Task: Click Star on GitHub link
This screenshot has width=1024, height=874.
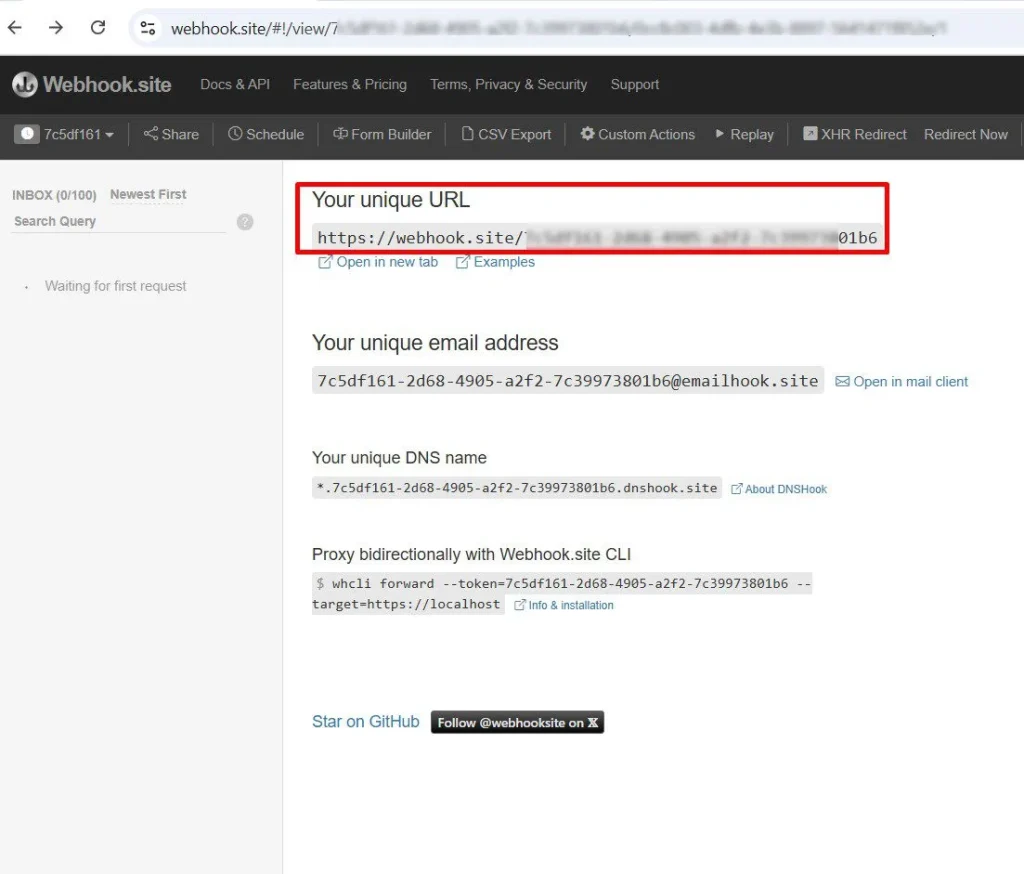Action: pos(366,722)
